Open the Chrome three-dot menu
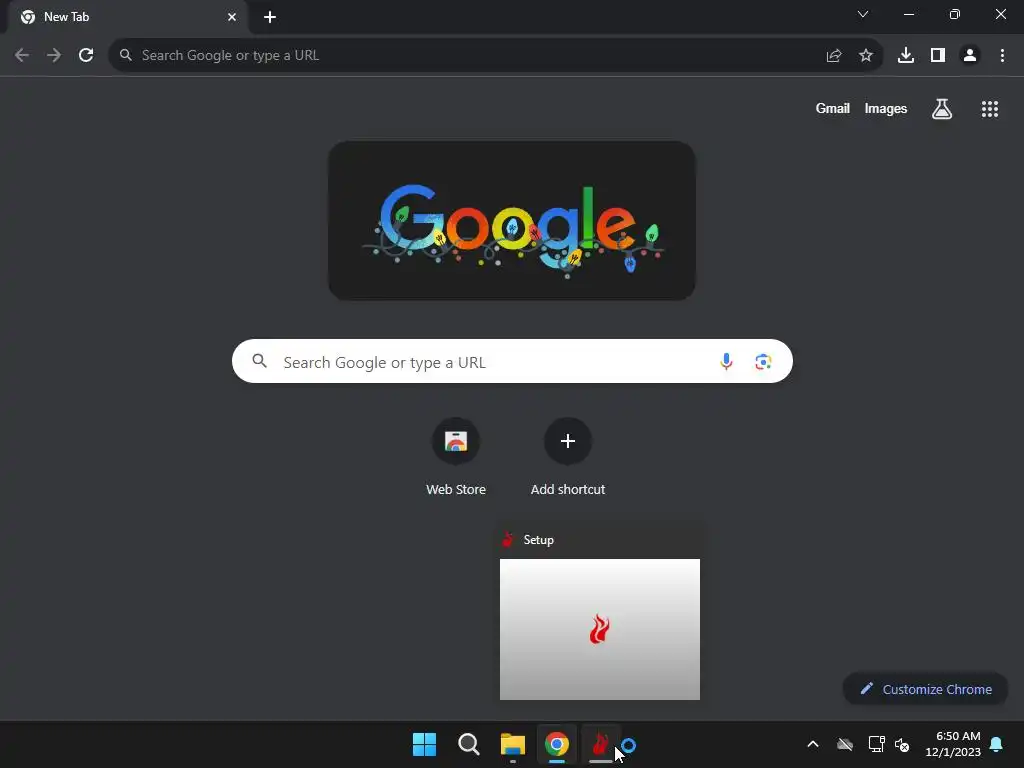Viewport: 1024px width, 768px height. click(1002, 56)
